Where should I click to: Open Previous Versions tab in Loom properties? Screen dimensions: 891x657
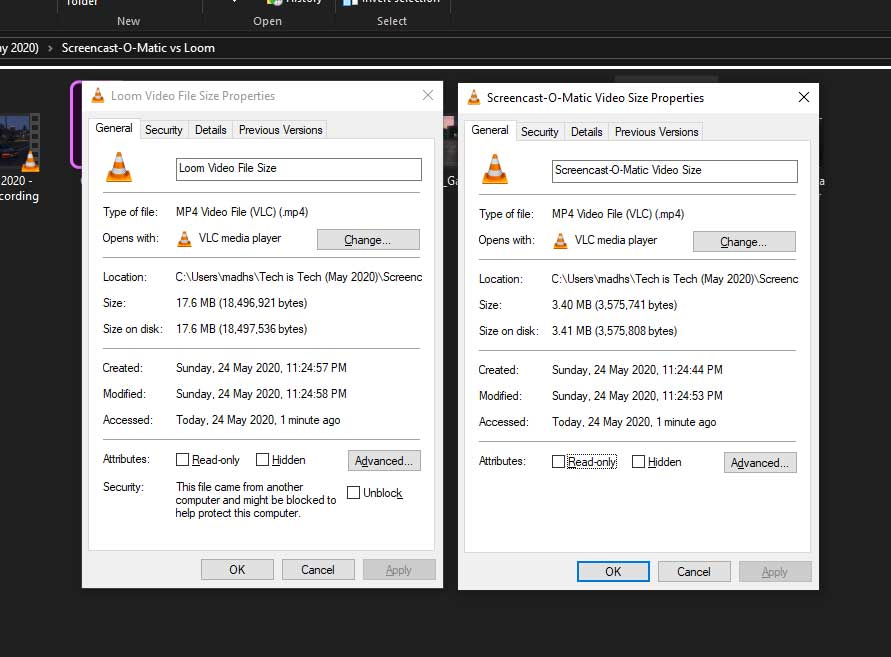tap(280, 130)
